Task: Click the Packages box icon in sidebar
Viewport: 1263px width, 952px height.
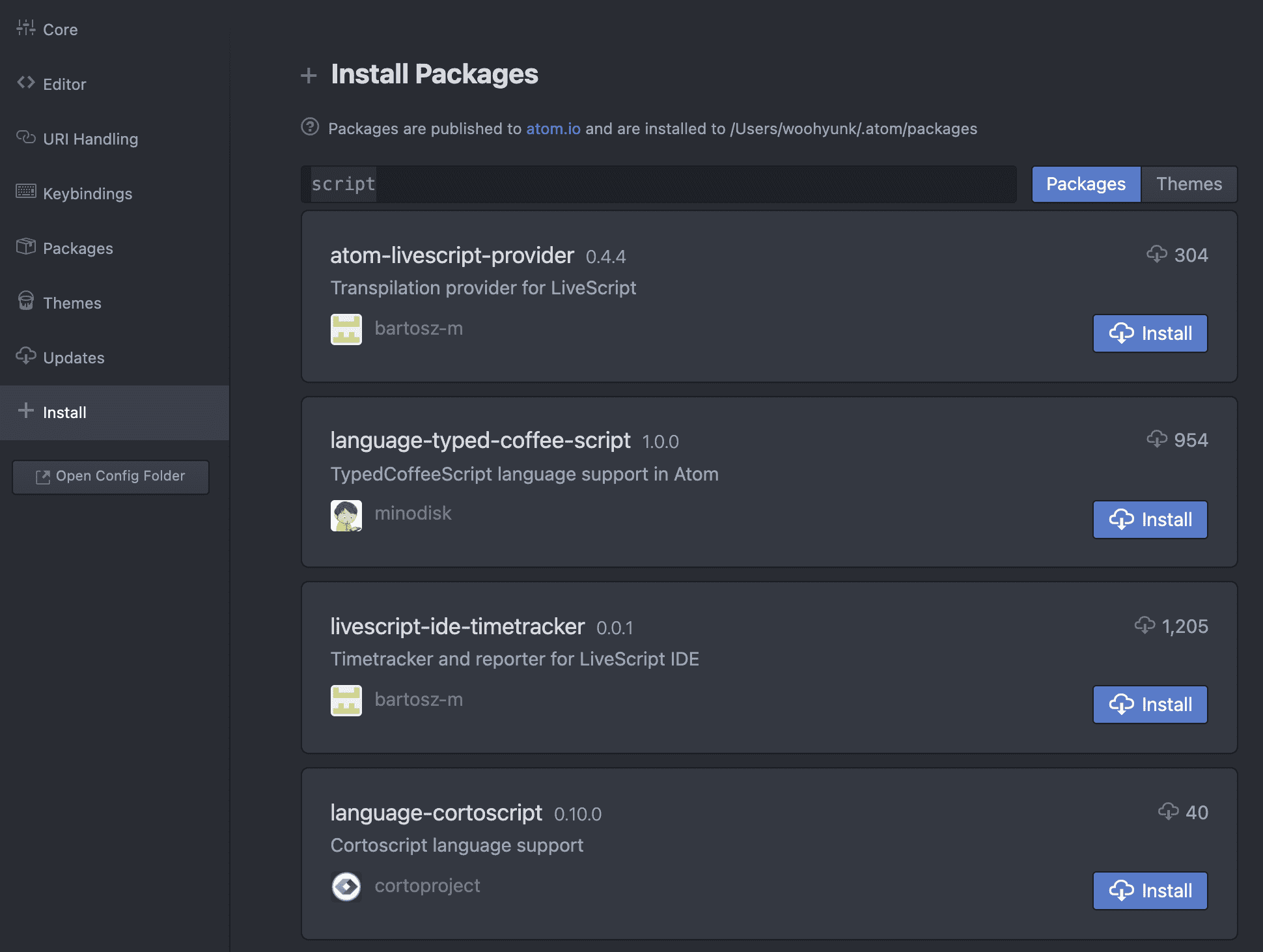Action: click(x=26, y=246)
